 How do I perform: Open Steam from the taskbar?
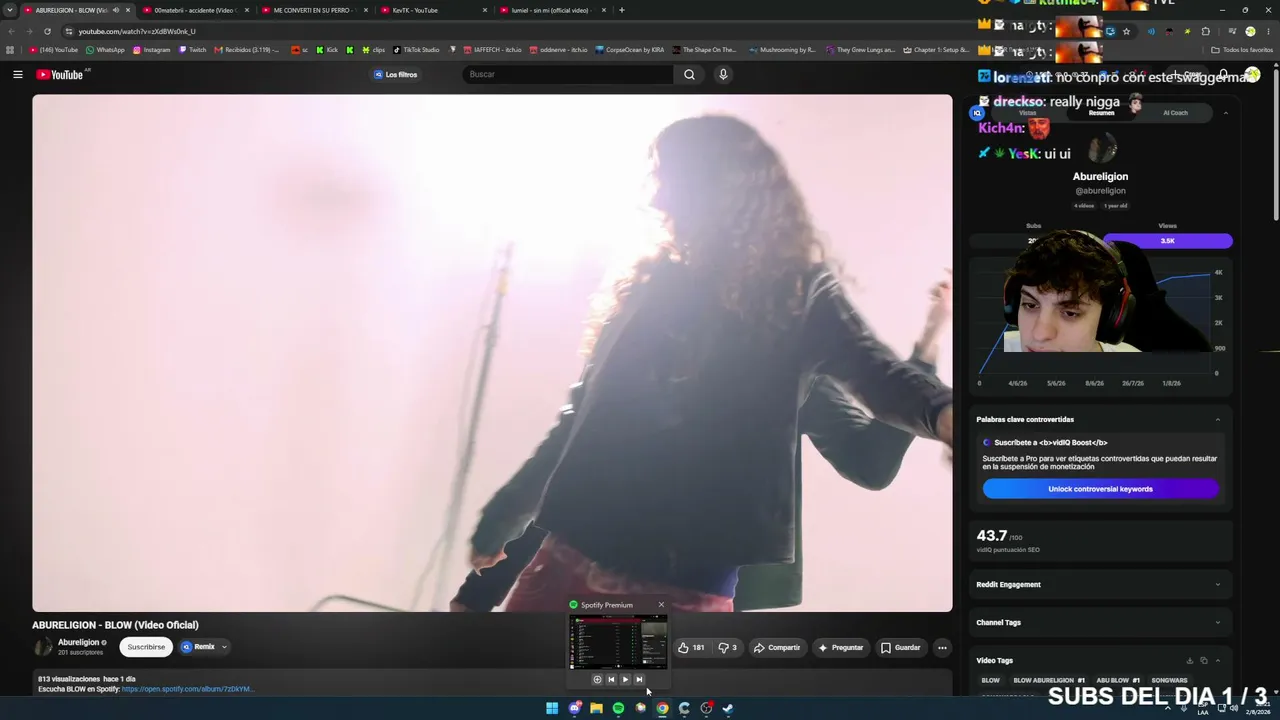pyautogui.click(x=728, y=708)
